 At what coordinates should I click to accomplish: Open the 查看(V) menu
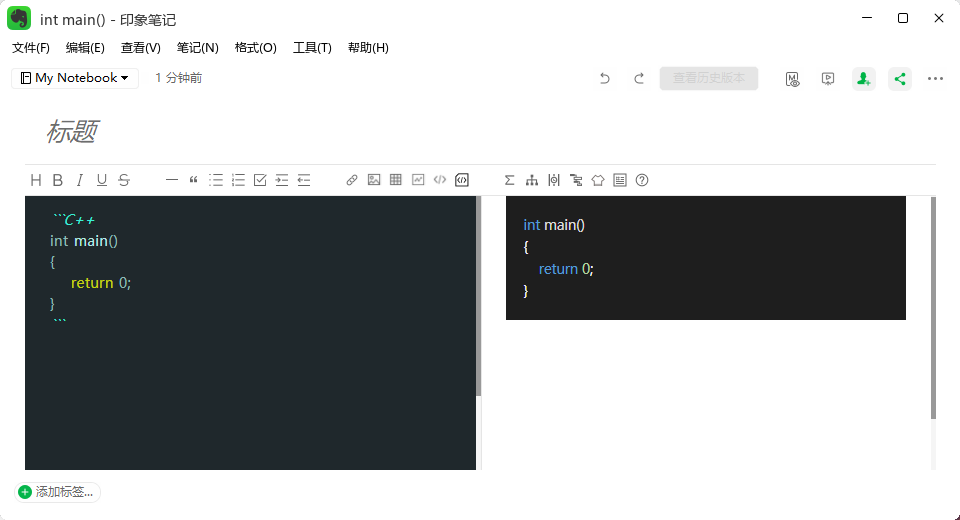(141, 48)
